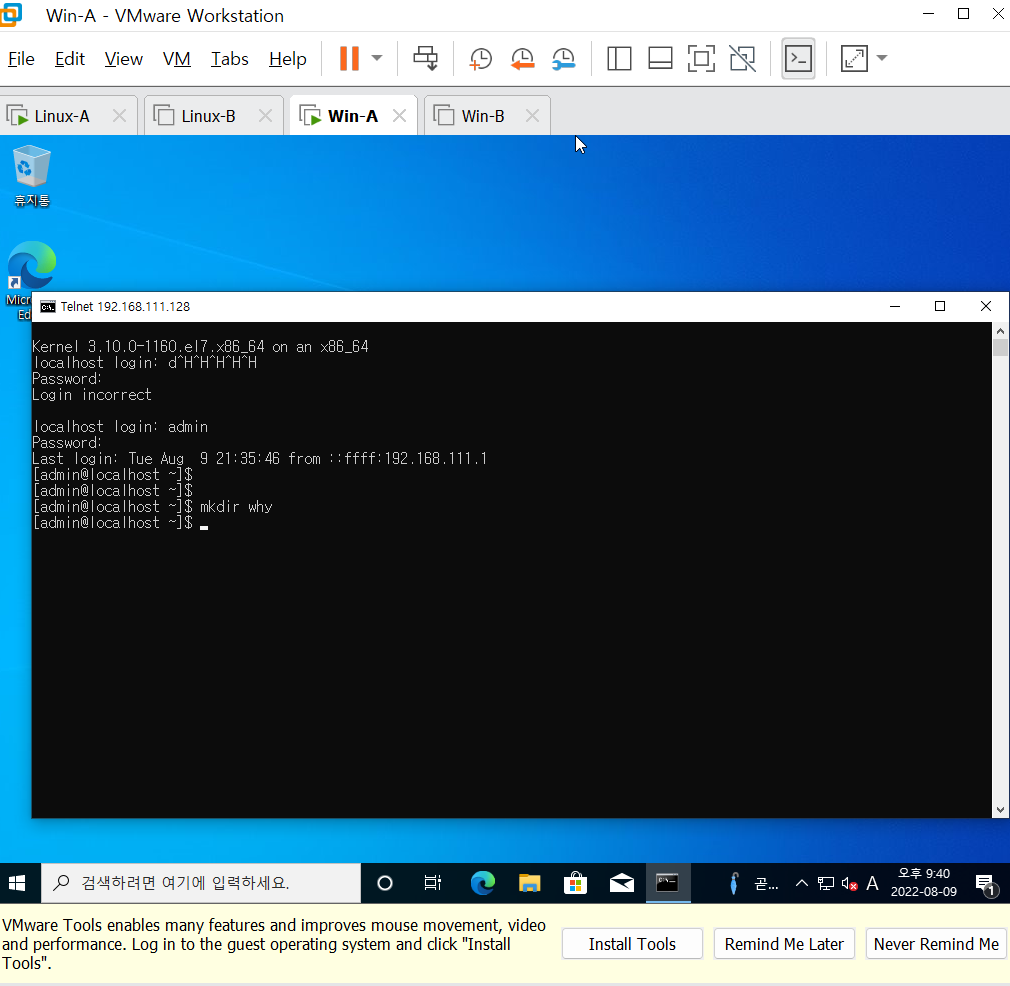Close the Linux-A tab
Viewport: 1010px width, 986px height.
(x=119, y=116)
